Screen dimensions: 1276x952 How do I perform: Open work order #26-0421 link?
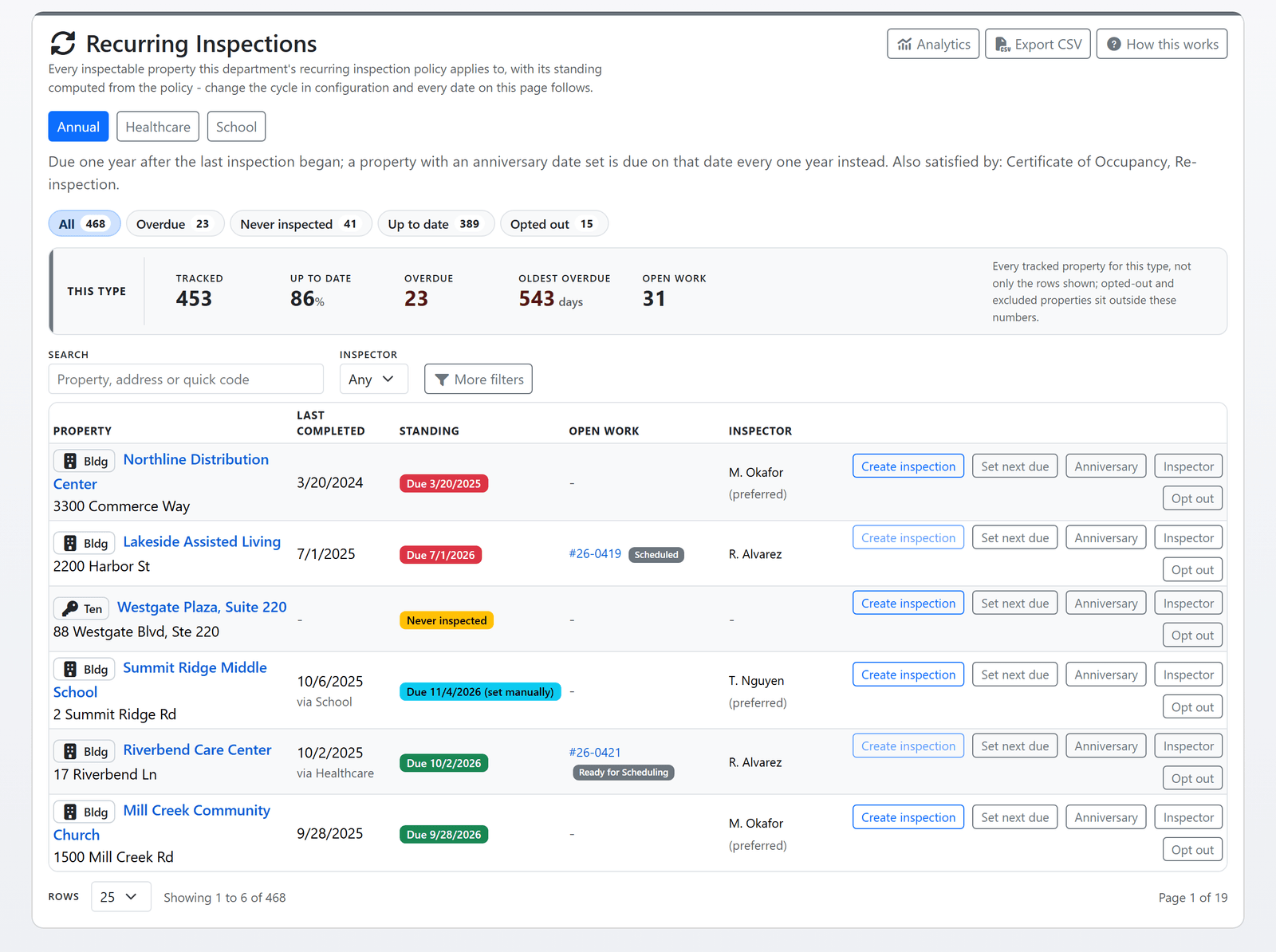click(x=595, y=752)
